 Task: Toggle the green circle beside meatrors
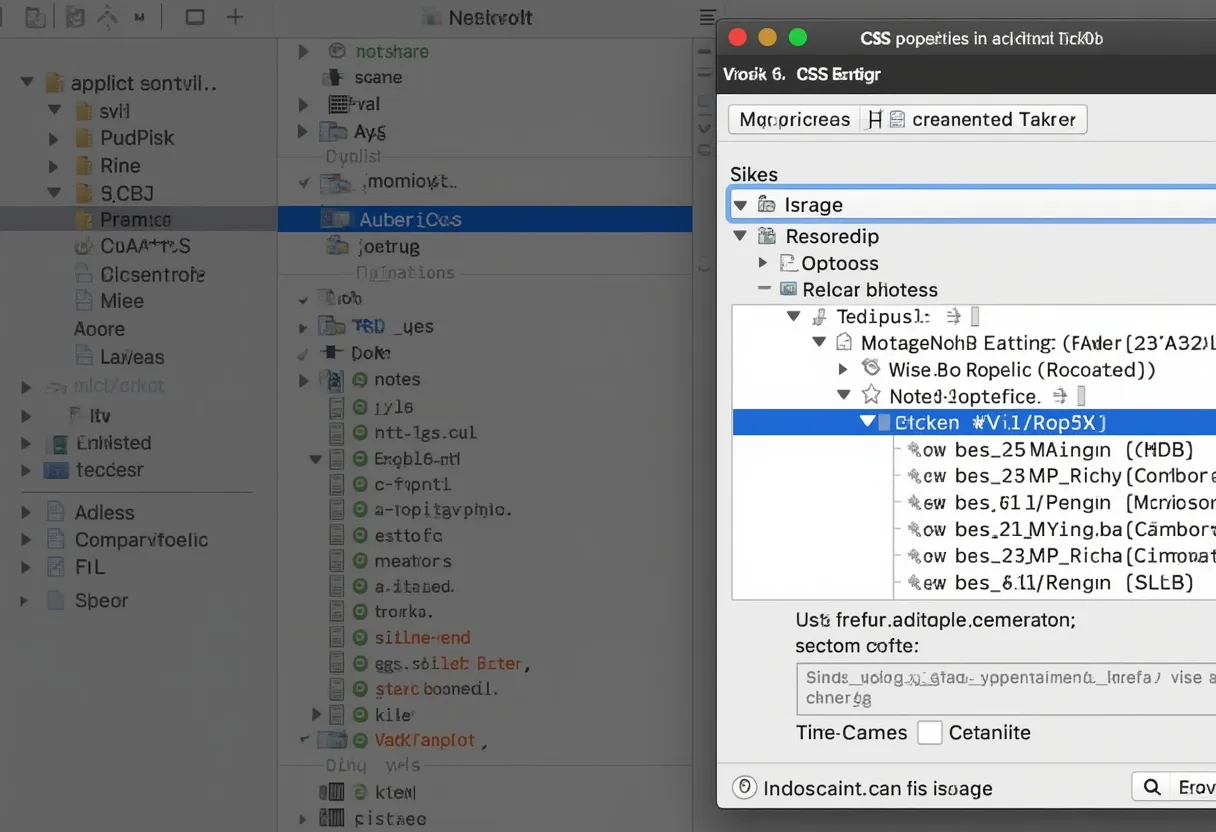(360, 561)
